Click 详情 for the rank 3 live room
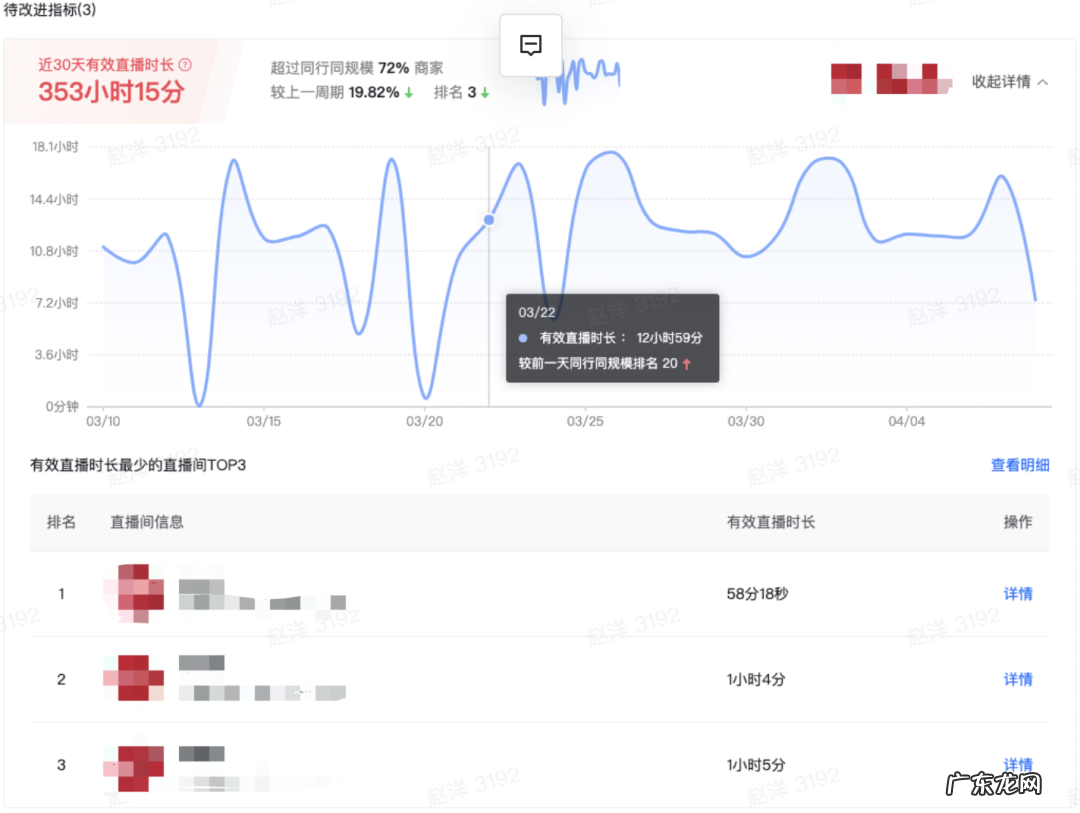This screenshot has width=1080, height=813. (1017, 765)
